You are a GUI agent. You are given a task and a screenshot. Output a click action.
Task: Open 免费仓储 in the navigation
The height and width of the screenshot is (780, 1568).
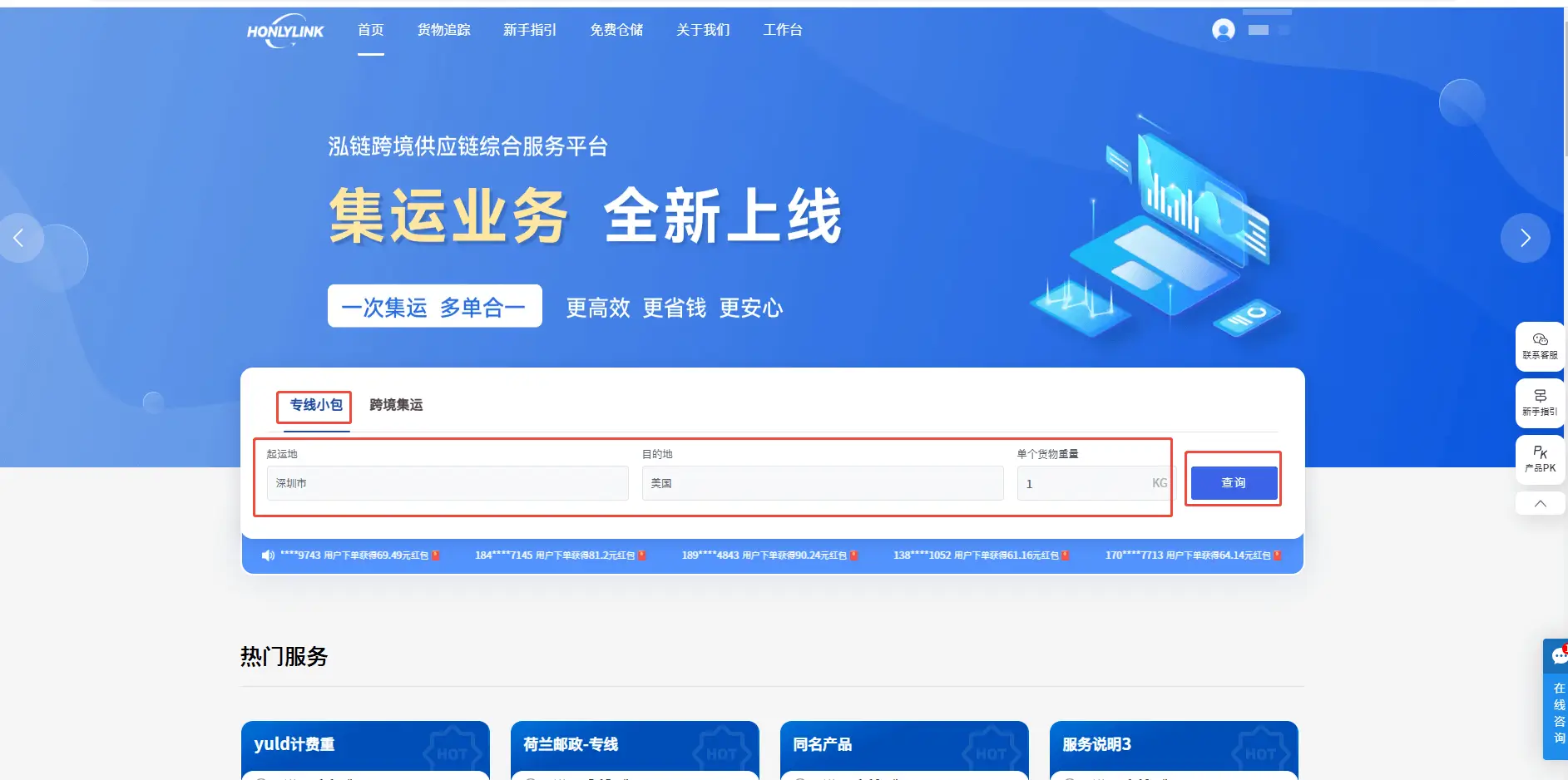[616, 30]
